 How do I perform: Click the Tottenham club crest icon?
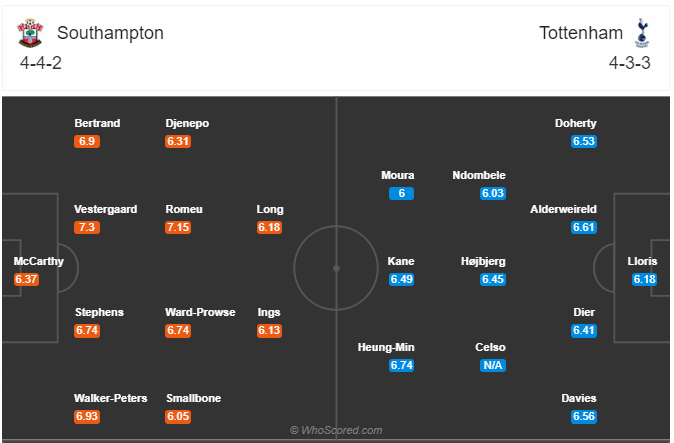pyautogui.click(x=642, y=33)
